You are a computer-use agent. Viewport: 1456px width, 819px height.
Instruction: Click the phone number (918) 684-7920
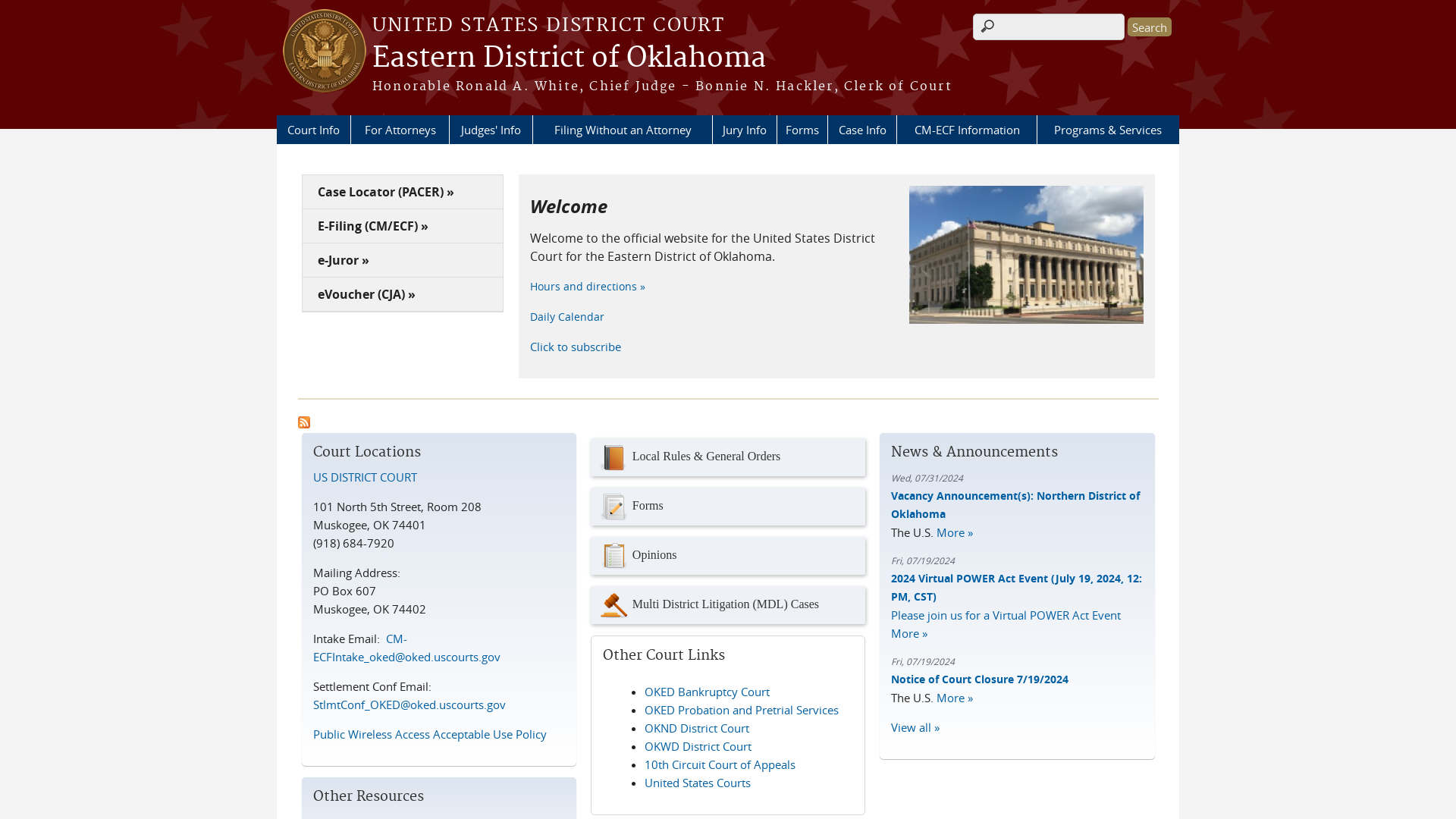[353, 543]
